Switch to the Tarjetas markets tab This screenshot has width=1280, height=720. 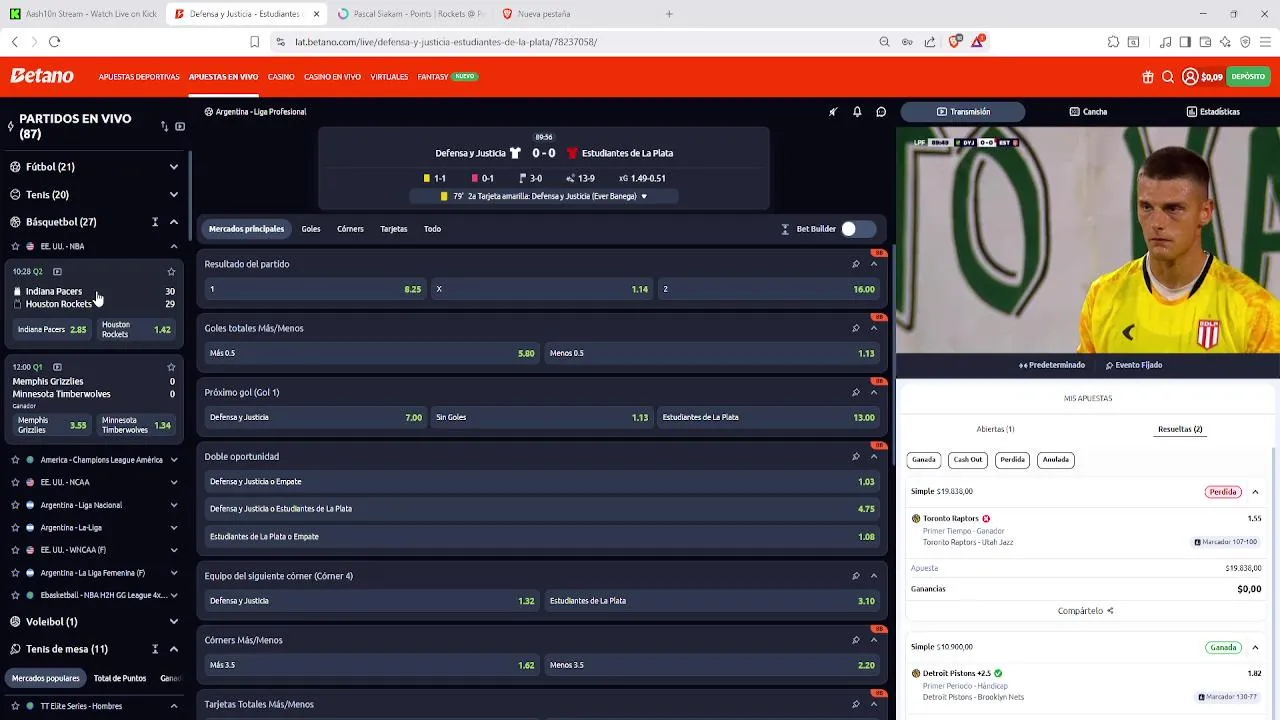tap(393, 229)
